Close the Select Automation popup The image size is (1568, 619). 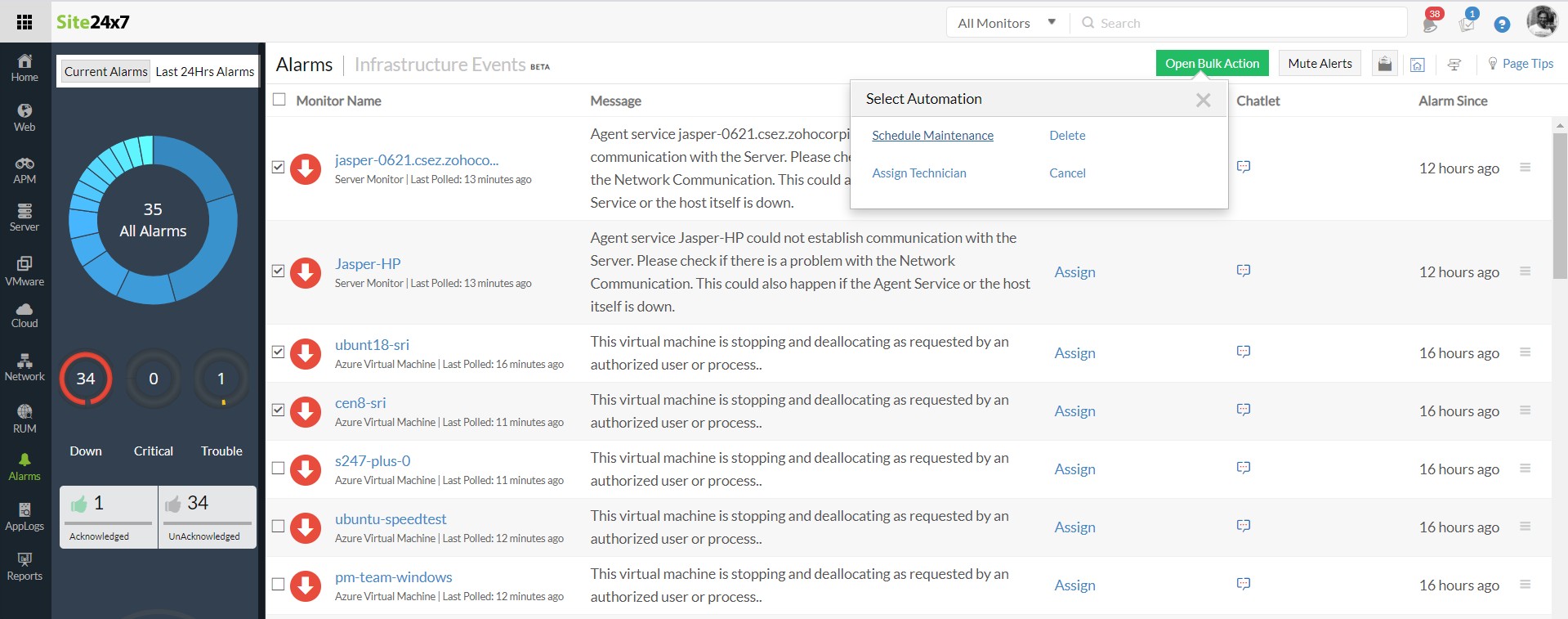point(1203,100)
